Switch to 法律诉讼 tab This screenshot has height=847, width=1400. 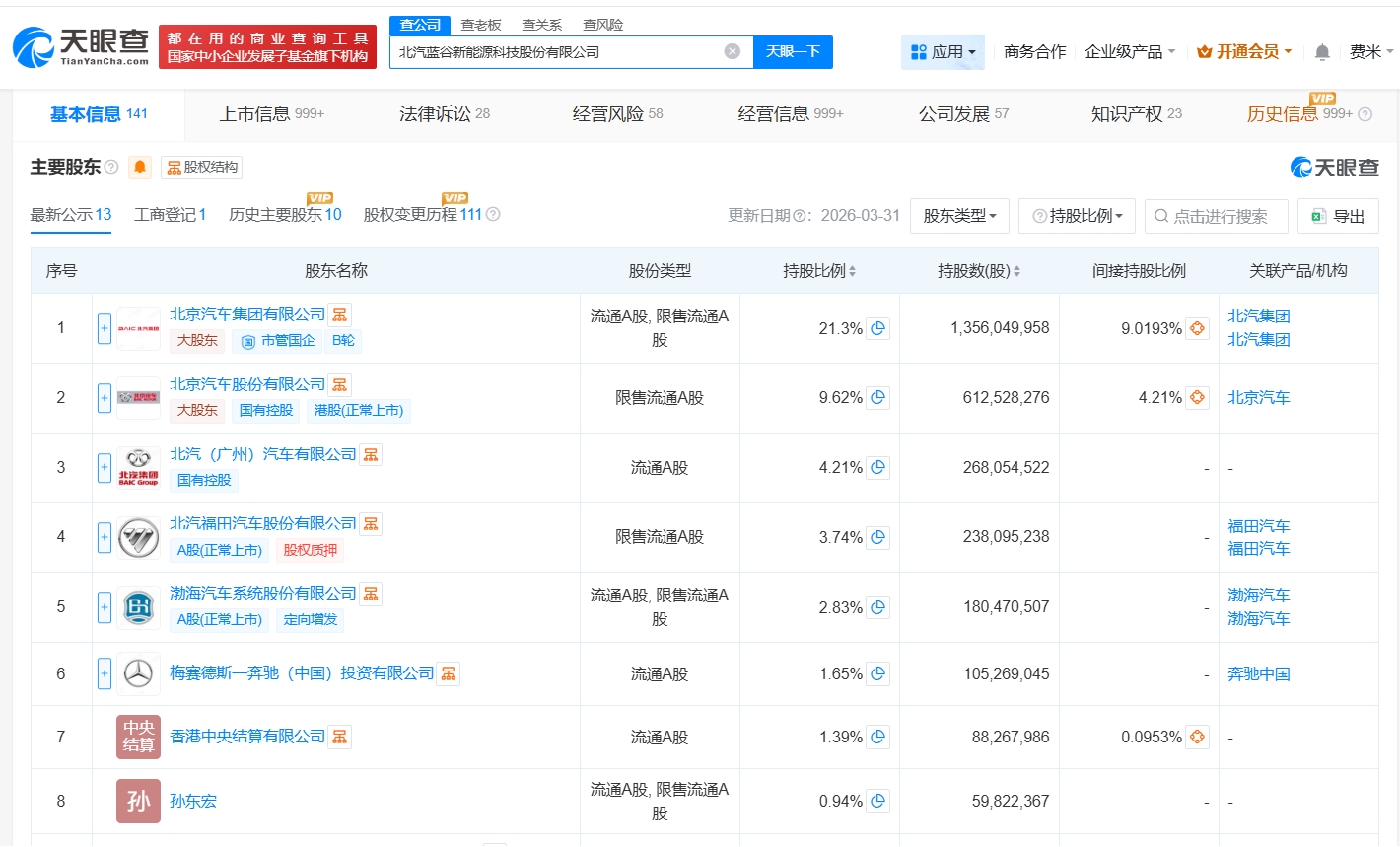(x=444, y=114)
